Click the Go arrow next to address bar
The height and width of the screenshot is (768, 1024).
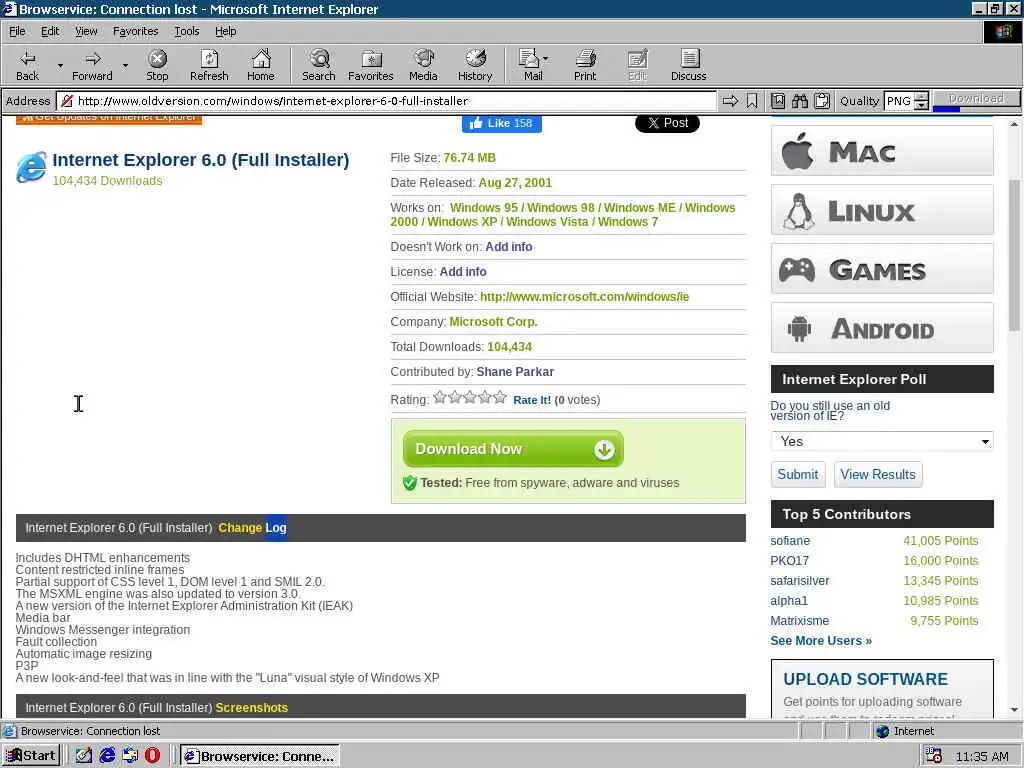pos(730,101)
